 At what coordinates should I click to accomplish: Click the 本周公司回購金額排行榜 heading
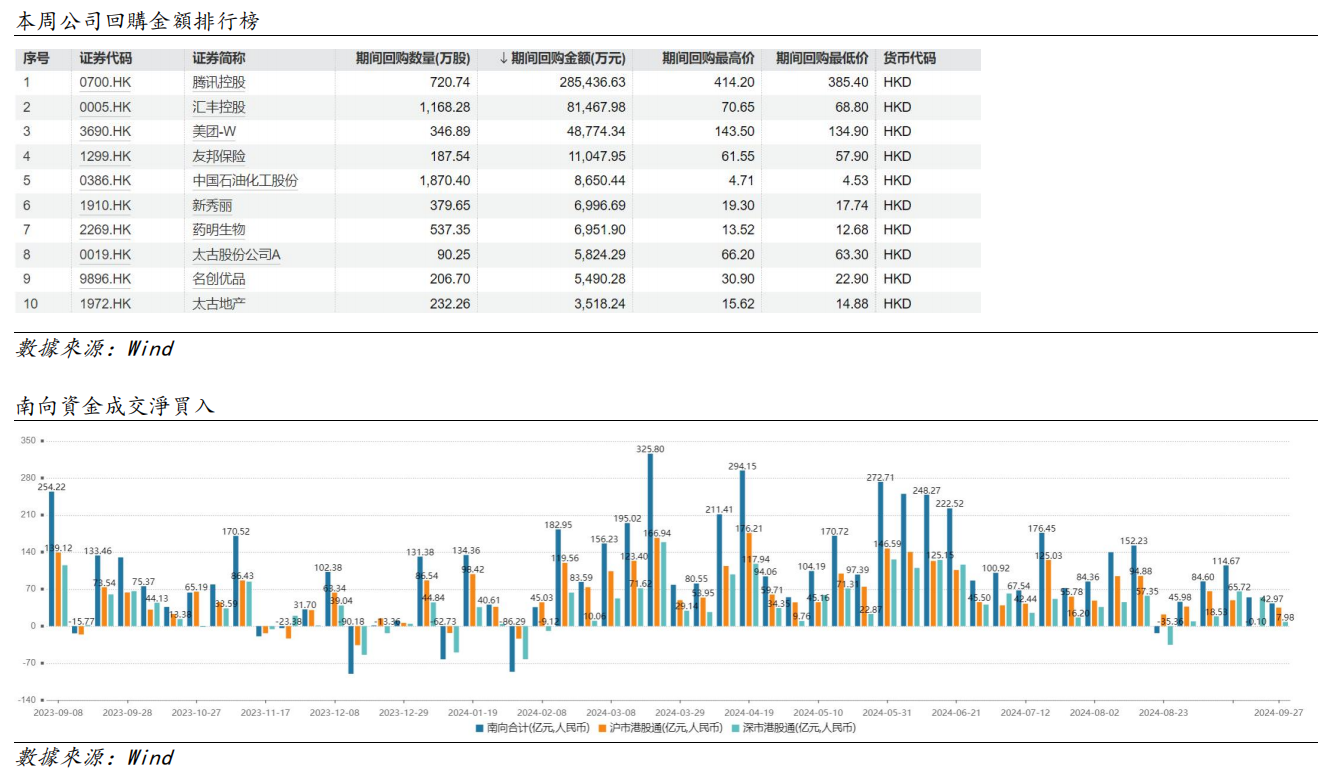click(x=140, y=21)
